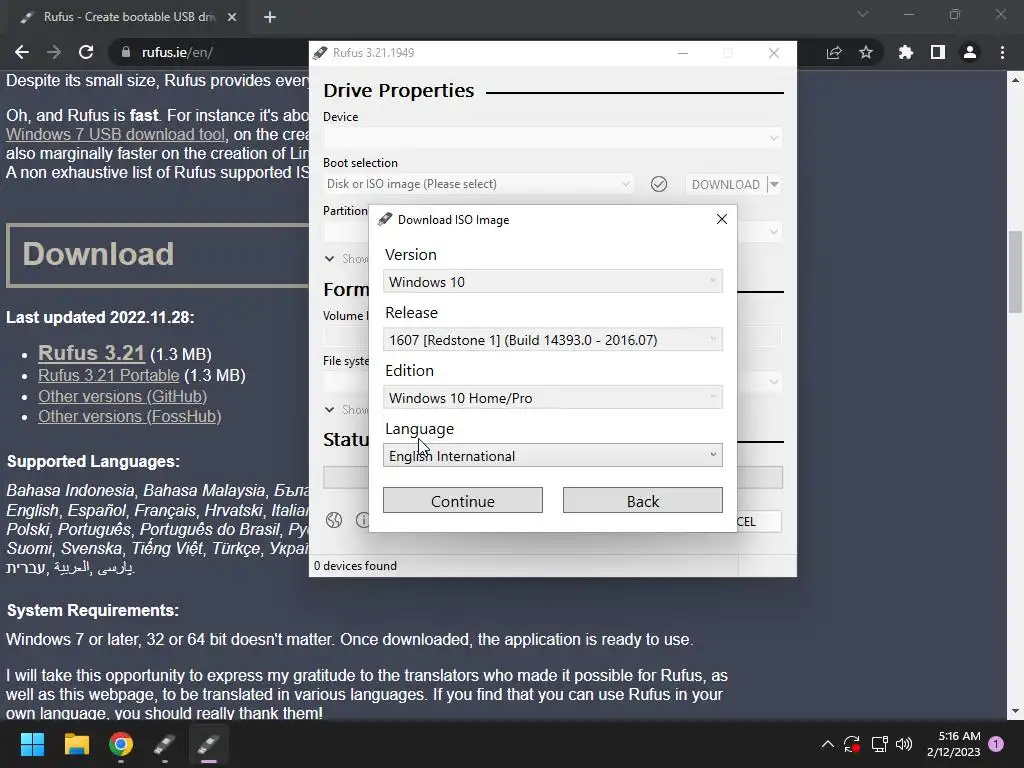Click the Chrome tab search chevron
1024x768 pixels.
(x=863, y=14)
